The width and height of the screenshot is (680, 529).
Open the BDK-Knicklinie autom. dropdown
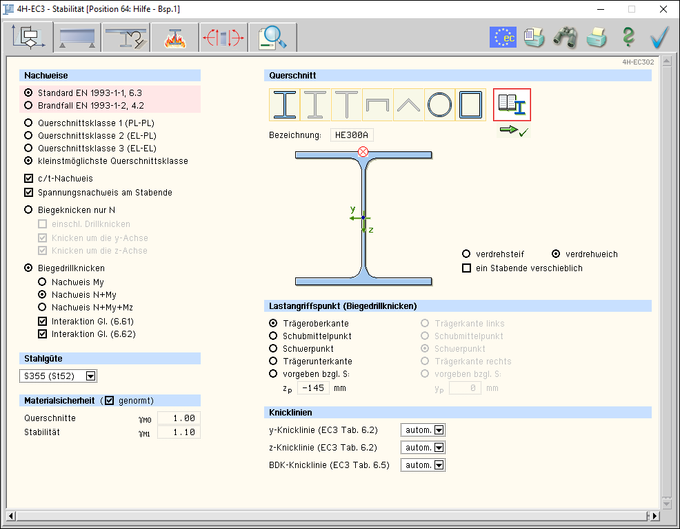(438, 465)
